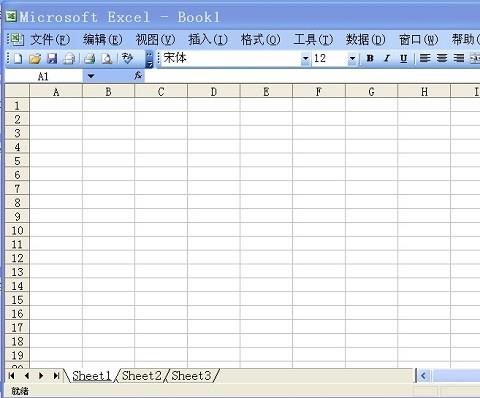This screenshot has height=398, width=480.
Task: Click the horizontal scrollbar left arrow
Action: click(x=423, y=376)
